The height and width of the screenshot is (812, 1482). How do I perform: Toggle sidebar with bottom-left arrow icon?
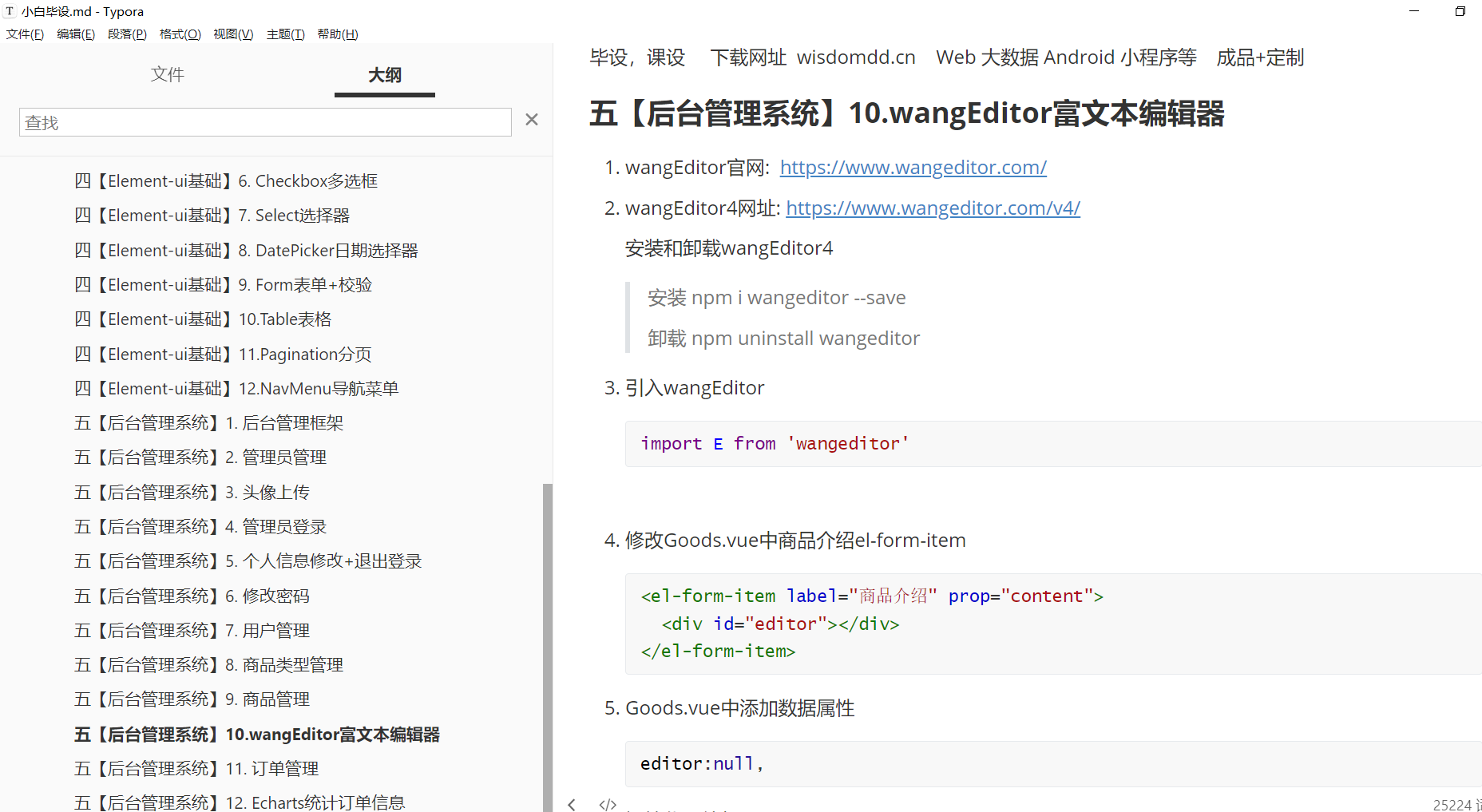pos(572,804)
